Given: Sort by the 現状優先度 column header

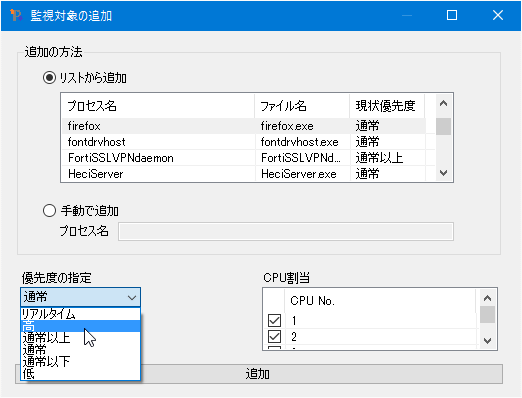Looking at the screenshot, I should [387, 106].
